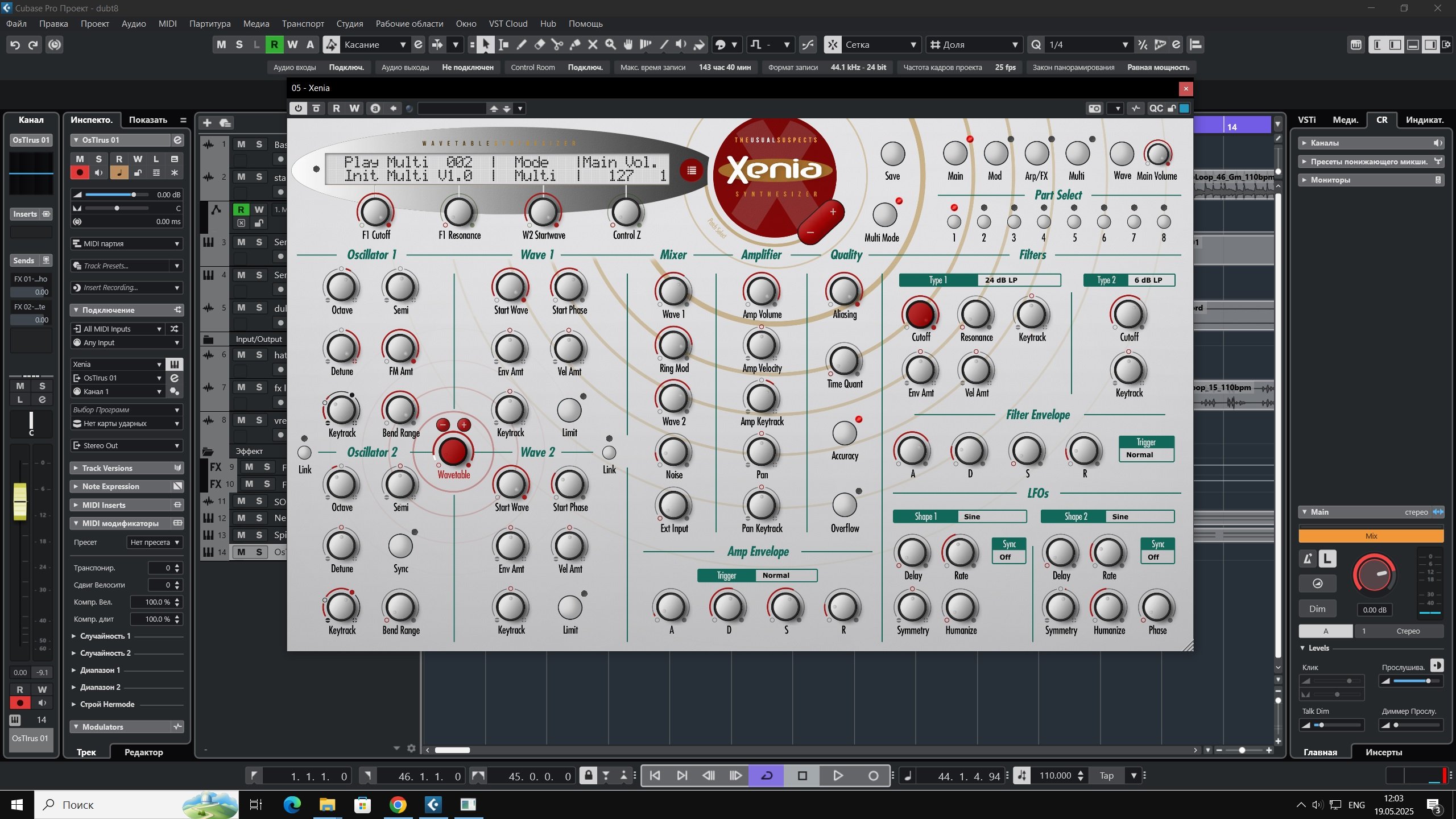Image resolution: width=1456 pixels, height=819 pixels.
Task: Open the Транспорт menu
Action: (303, 24)
